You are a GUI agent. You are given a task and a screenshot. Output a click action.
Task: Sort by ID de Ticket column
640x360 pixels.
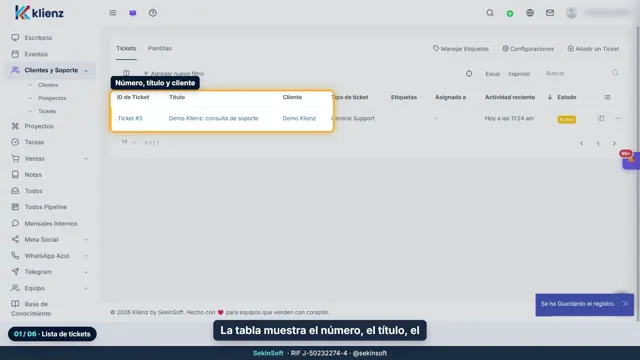[133, 97]
